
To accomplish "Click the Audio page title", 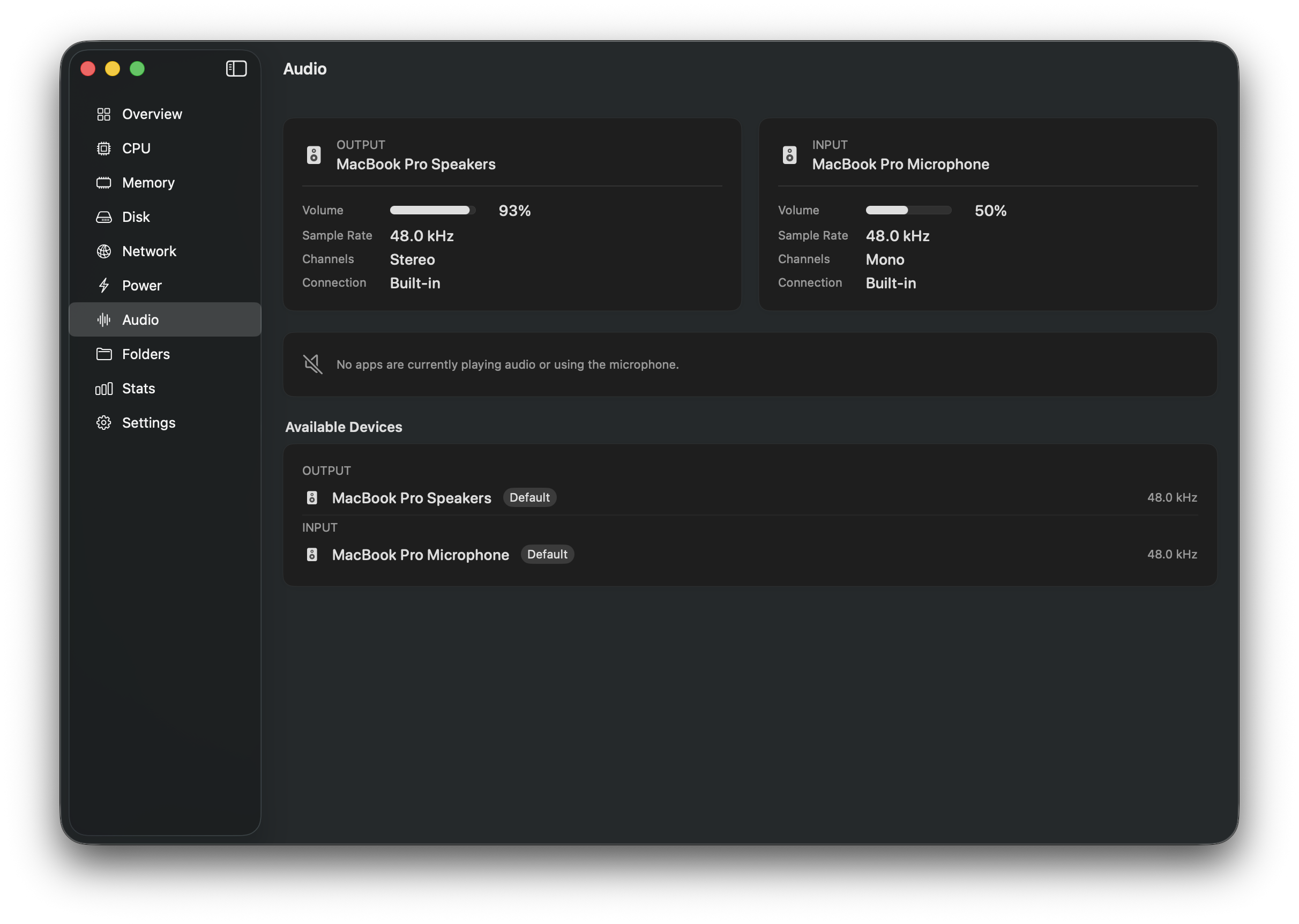I will click(305, 69).
